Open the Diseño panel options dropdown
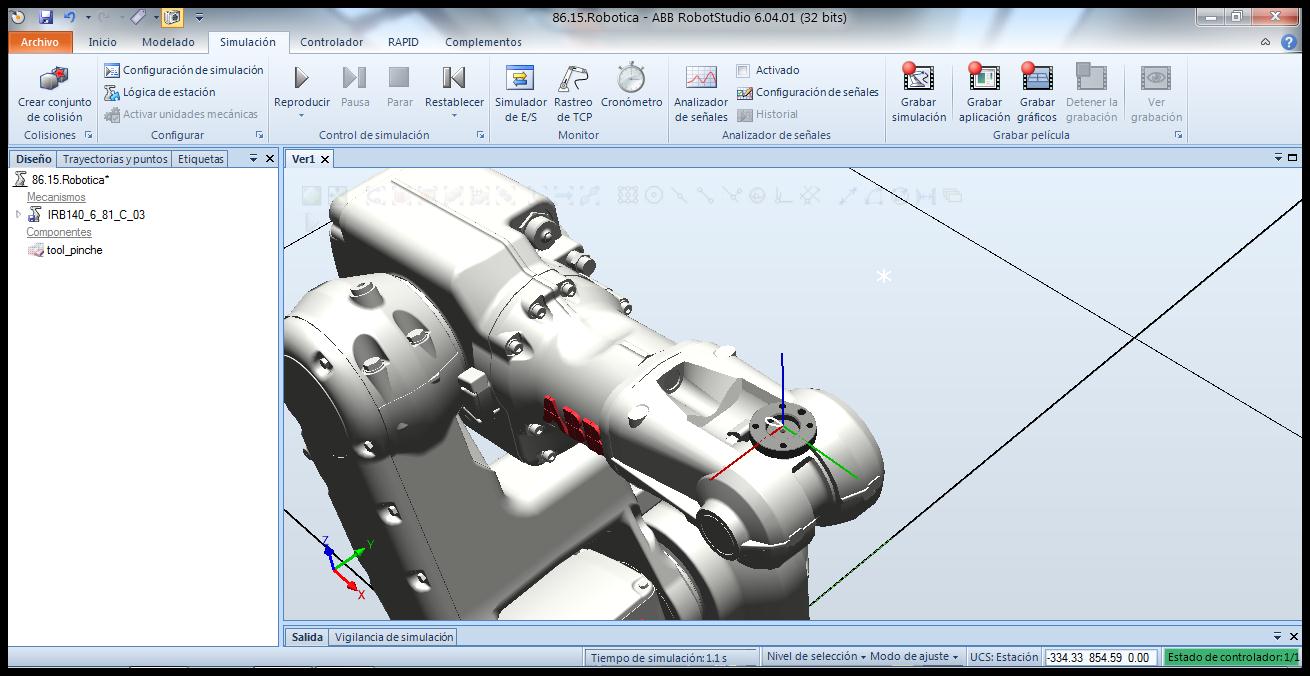 pyautogui.click(x=253, y=158)
